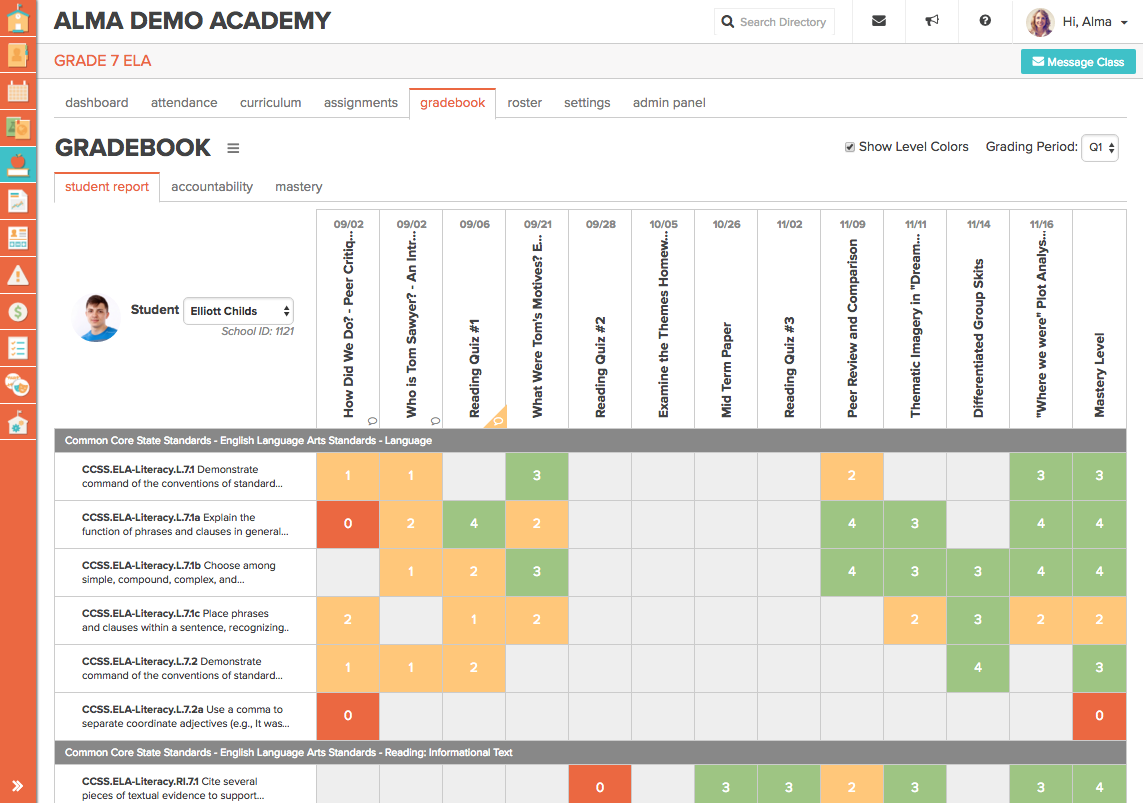The width and height of the screenshot is (1143, 803).
Task: Click the schoolhouse home icon in sidebar
Action: click(x=18, y=19)
